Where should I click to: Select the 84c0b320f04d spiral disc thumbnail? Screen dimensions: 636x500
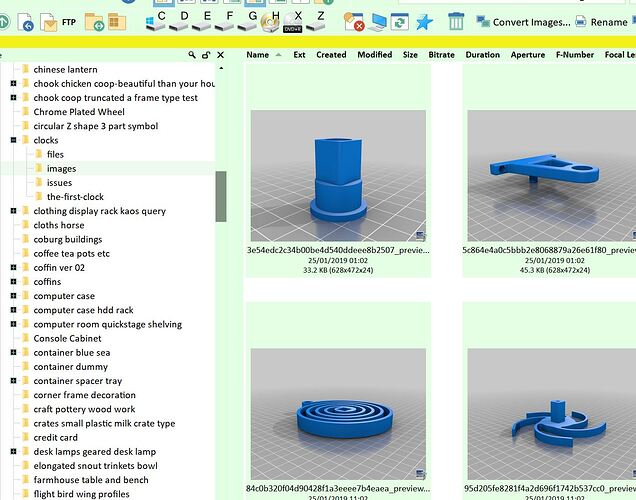pyautogui.click(x=338, y=414)
